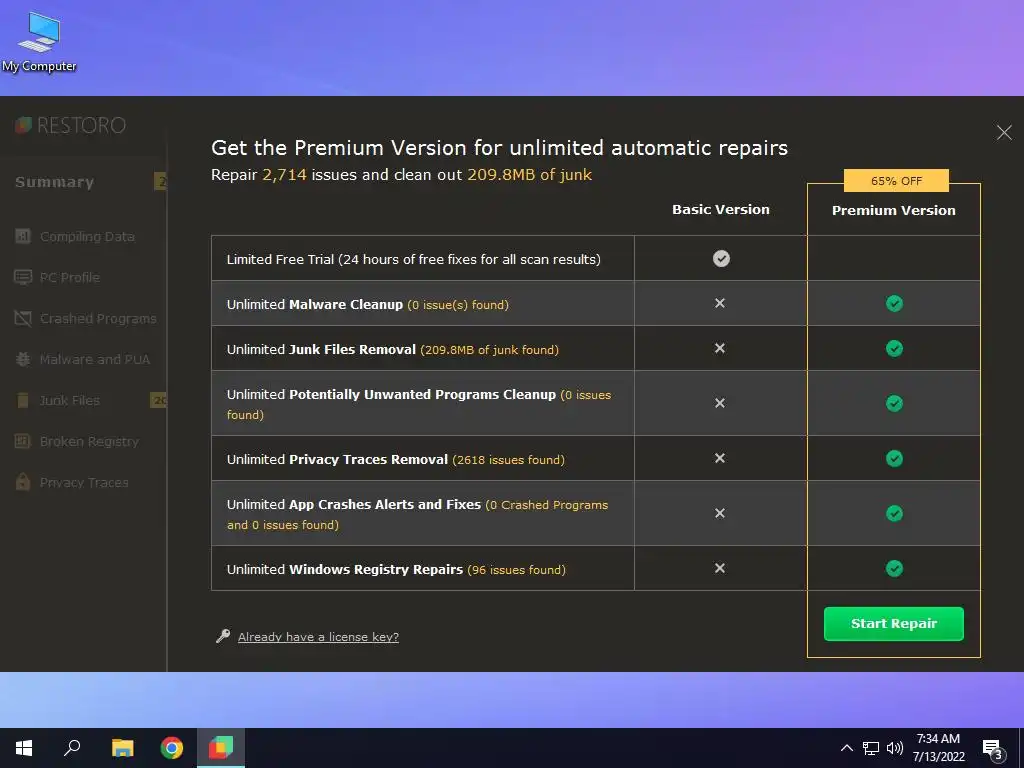Open the notifications action center
This screenshot has width=1024, height=768.
993,749
